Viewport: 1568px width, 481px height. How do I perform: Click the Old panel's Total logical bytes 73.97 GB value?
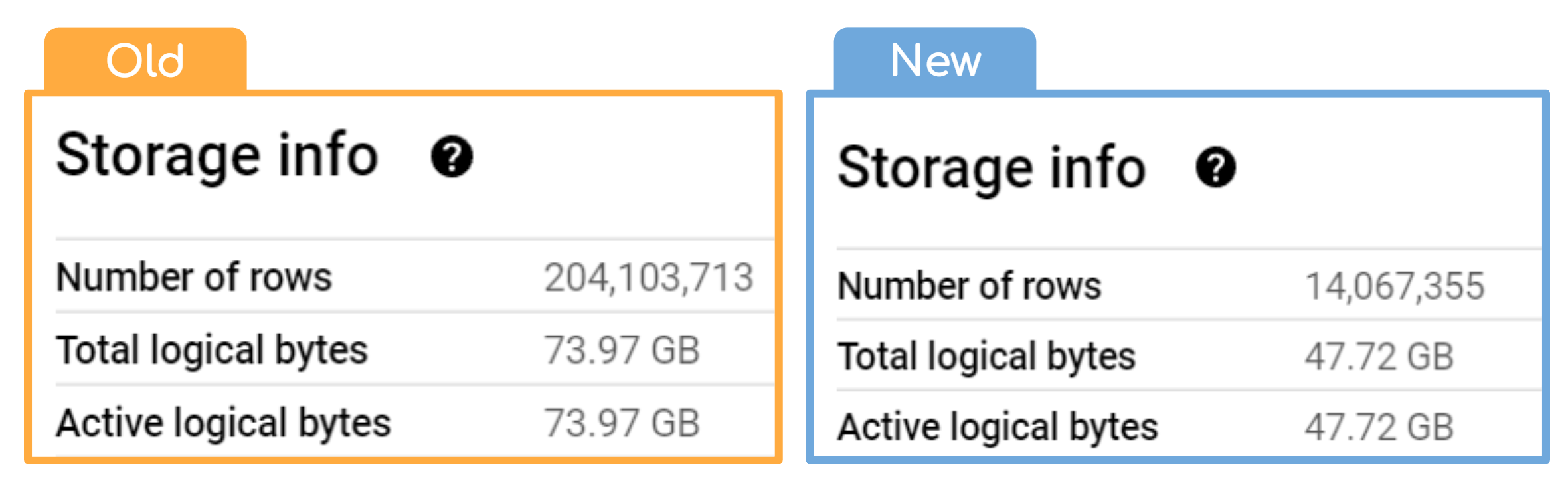pos(622,351)
